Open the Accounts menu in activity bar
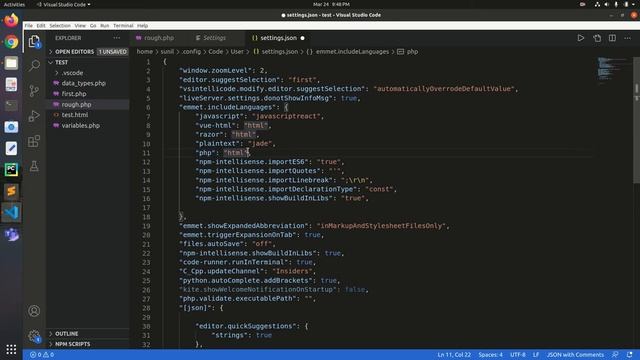The image size is (640, 360). 34,311
